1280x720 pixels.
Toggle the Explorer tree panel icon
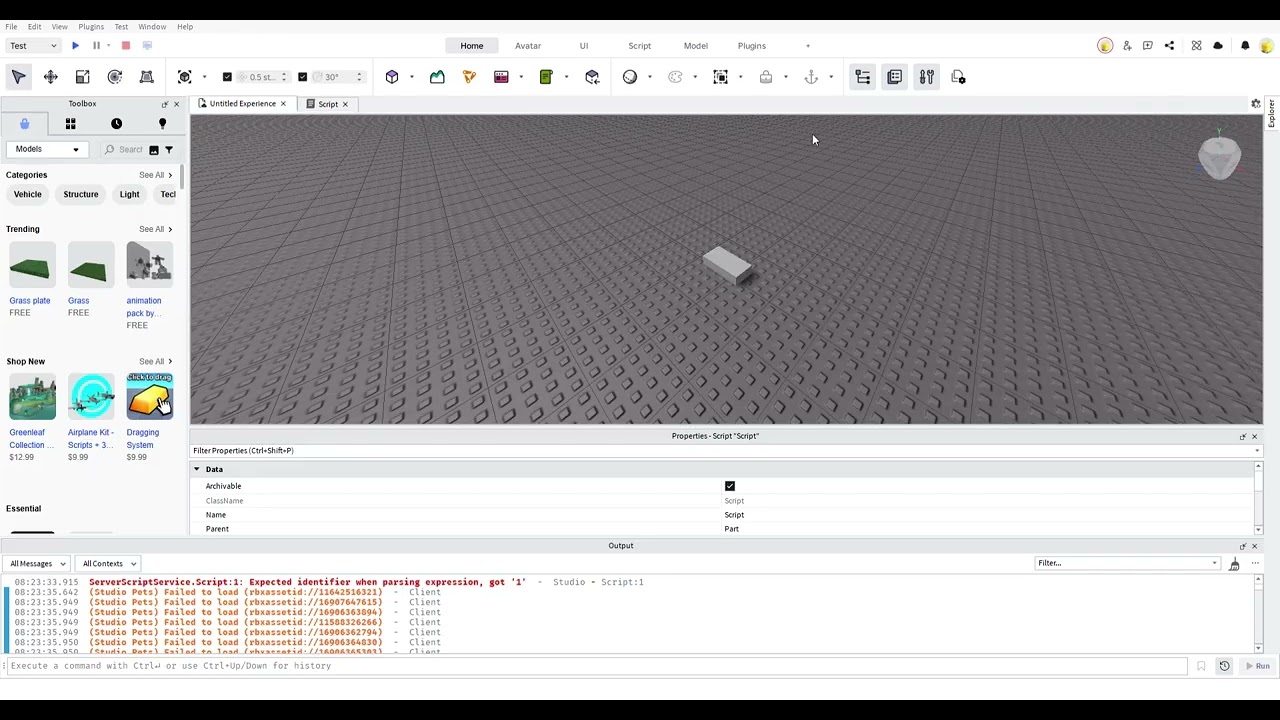click(863, 77)
